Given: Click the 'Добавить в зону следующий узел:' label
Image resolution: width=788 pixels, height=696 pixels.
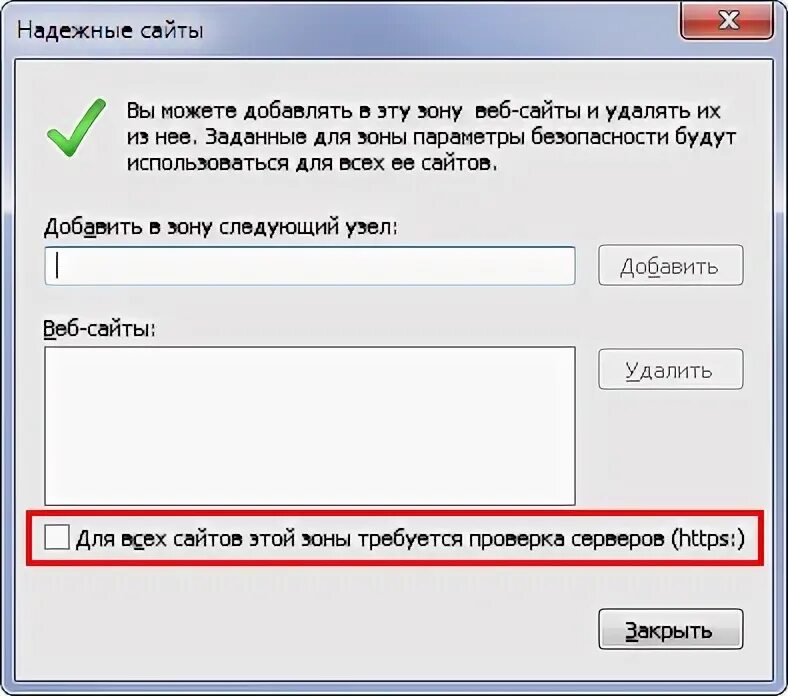Looking at the screenshot, I should tap(221, 227).
